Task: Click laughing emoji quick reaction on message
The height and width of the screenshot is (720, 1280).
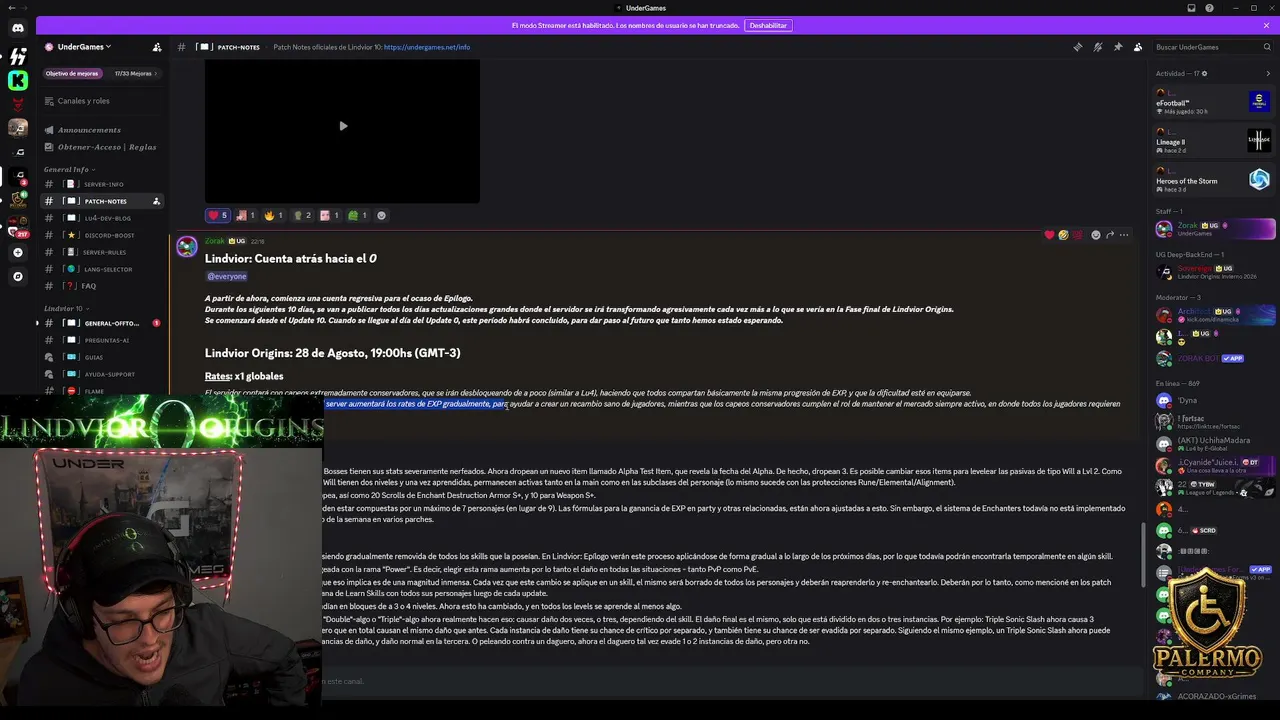Action: (1063, 235)
